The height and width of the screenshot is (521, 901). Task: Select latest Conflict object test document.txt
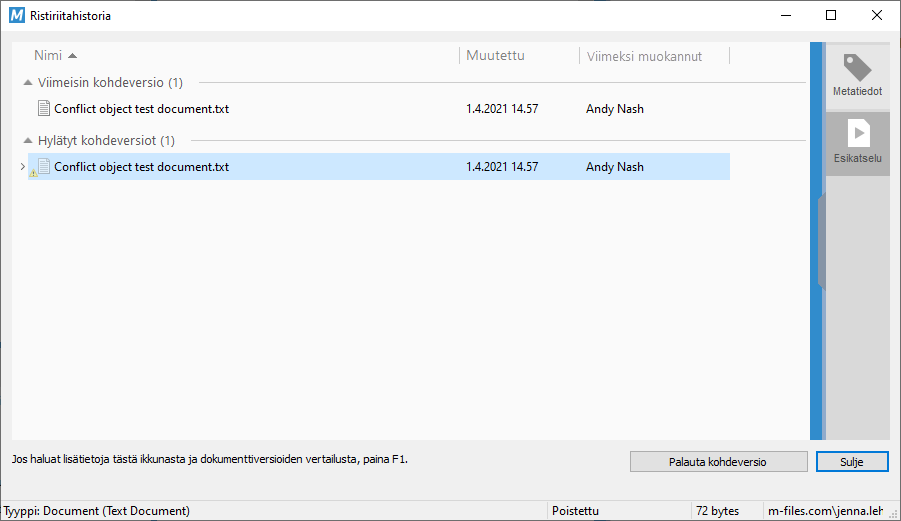click(141, 109)
